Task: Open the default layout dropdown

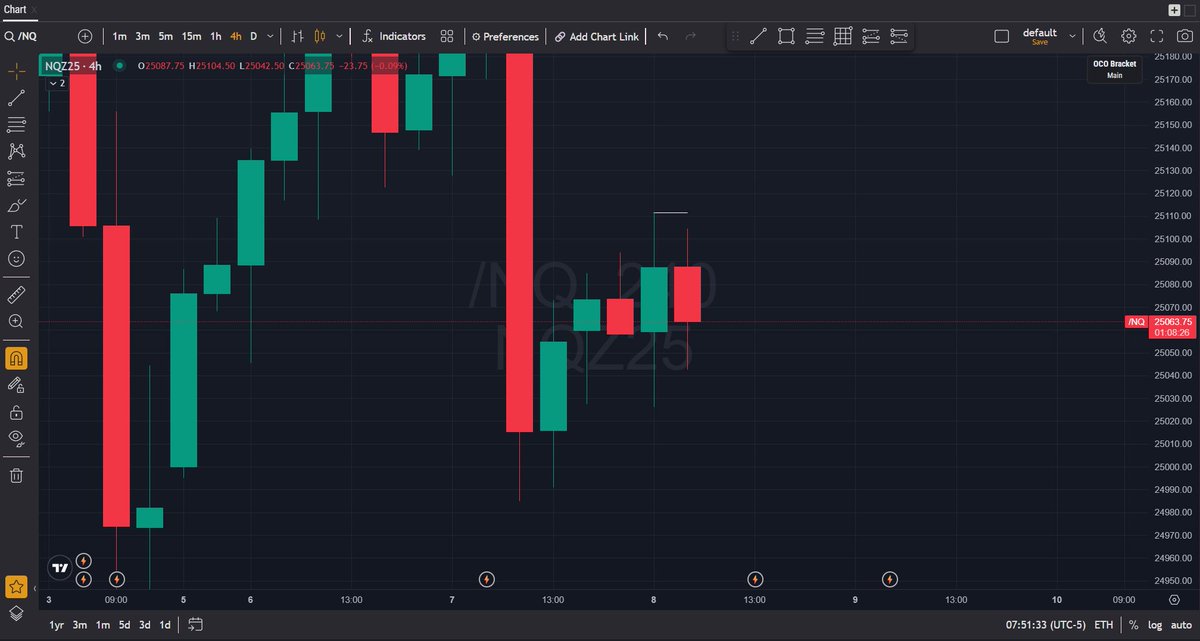Action: point(1071,33)
